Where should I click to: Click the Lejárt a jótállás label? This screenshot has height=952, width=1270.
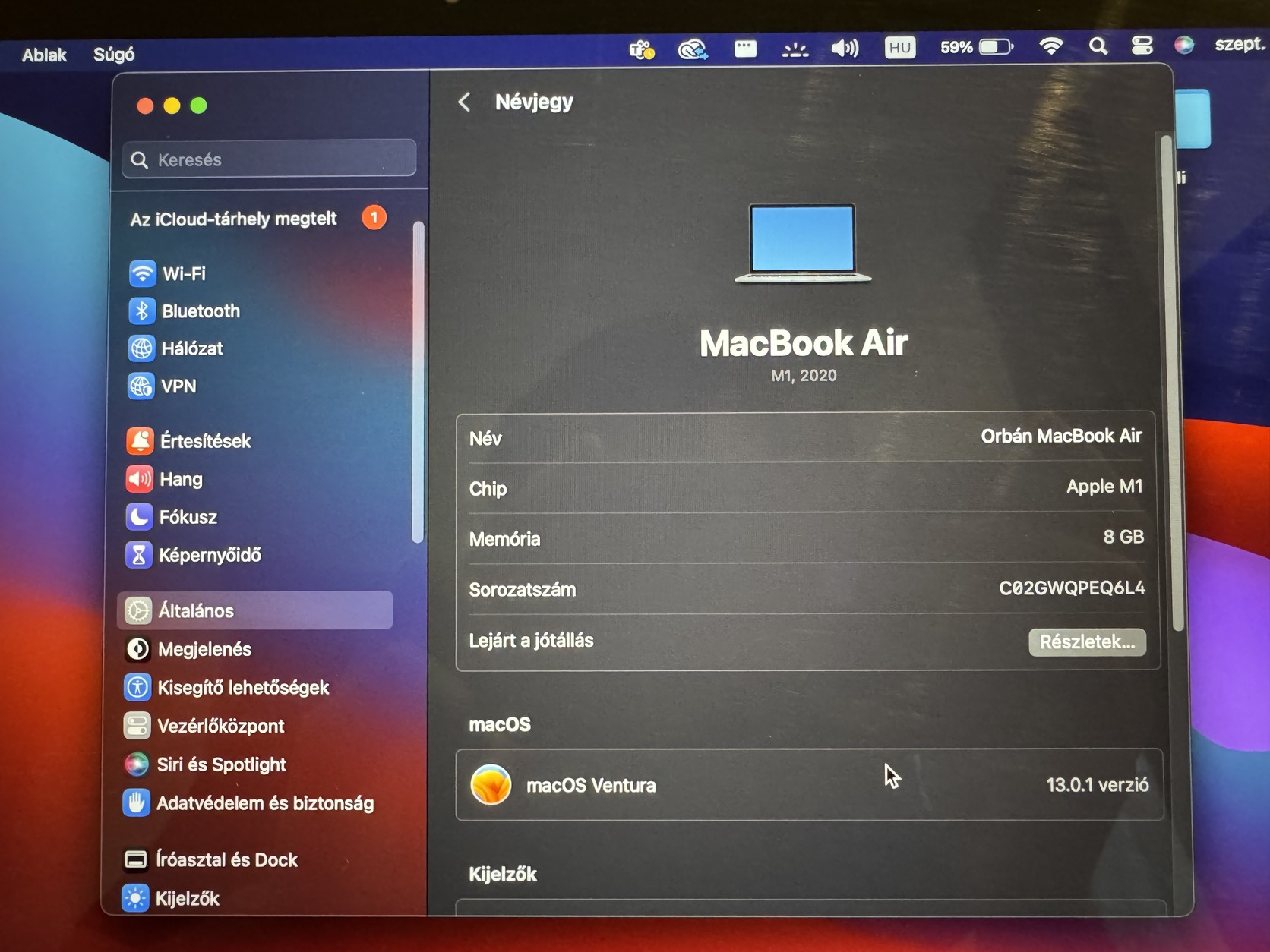tap(531, 641)
